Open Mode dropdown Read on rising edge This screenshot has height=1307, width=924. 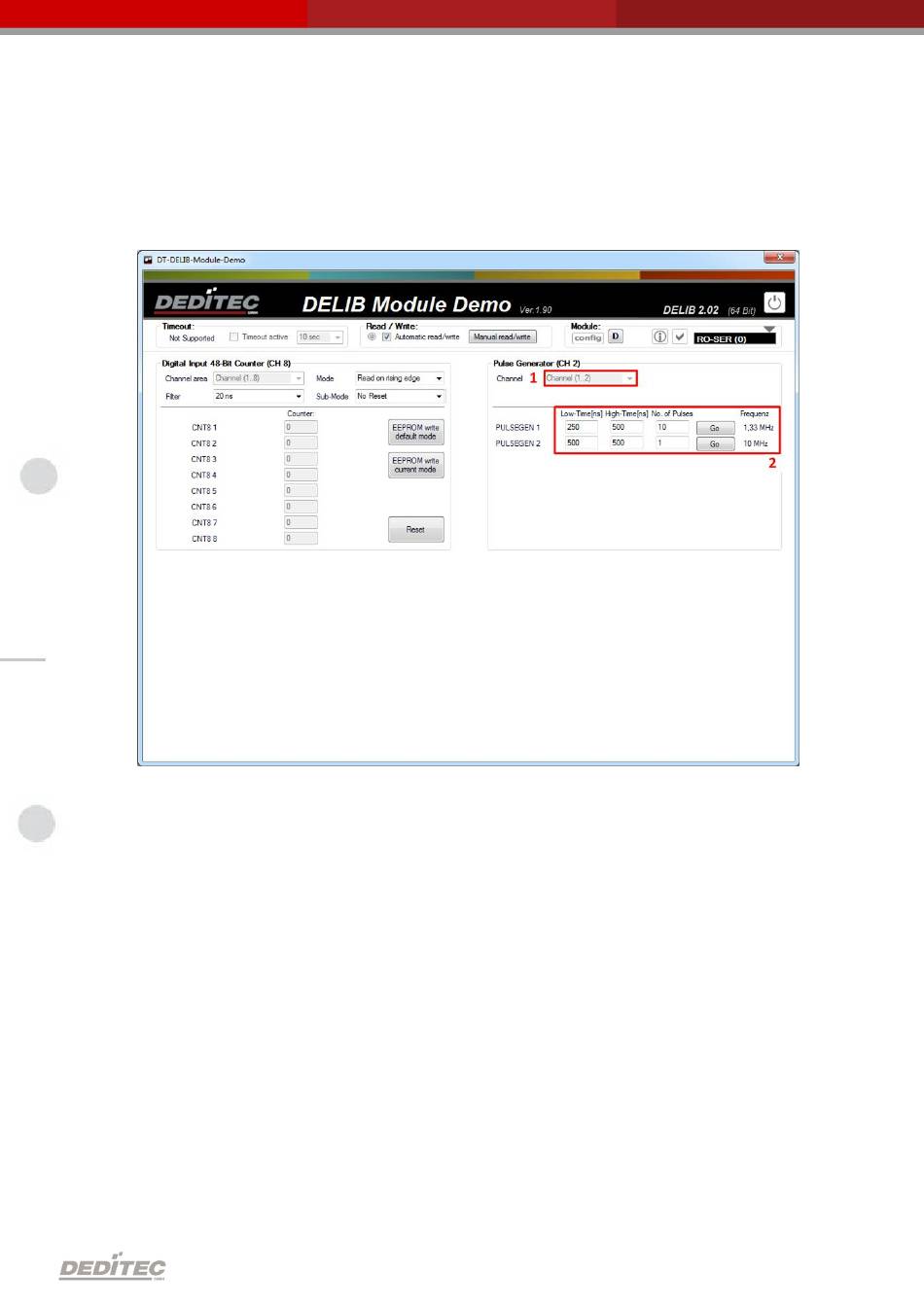point(400,378)
